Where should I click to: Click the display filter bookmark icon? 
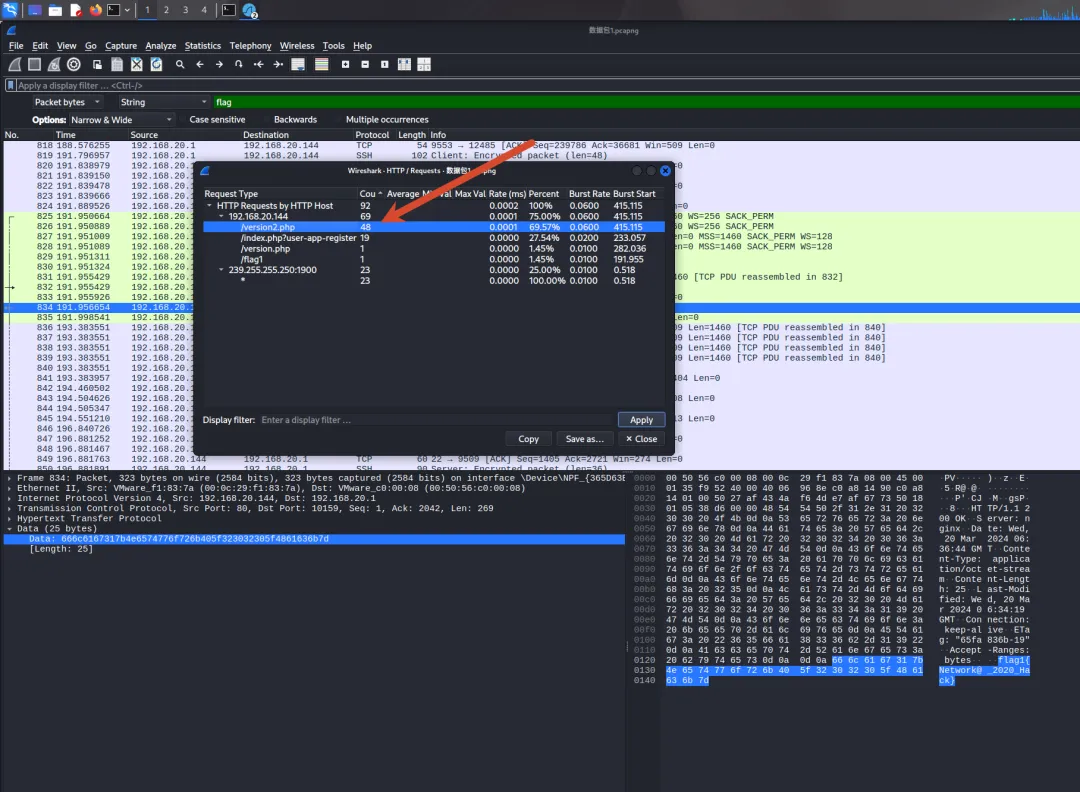click(x=10, y=85)
